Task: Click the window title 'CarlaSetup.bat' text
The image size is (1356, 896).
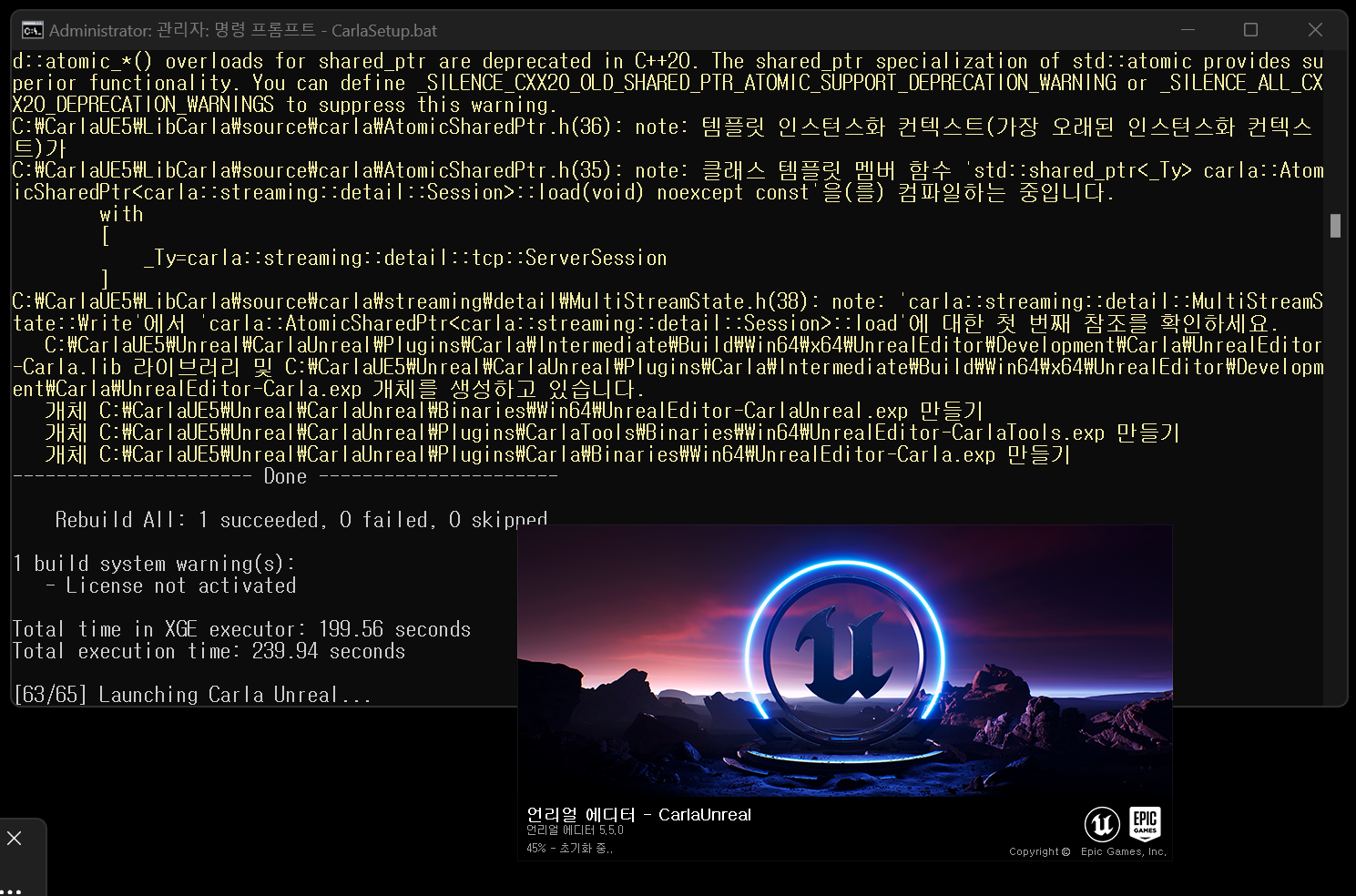Action: (383, 31)
